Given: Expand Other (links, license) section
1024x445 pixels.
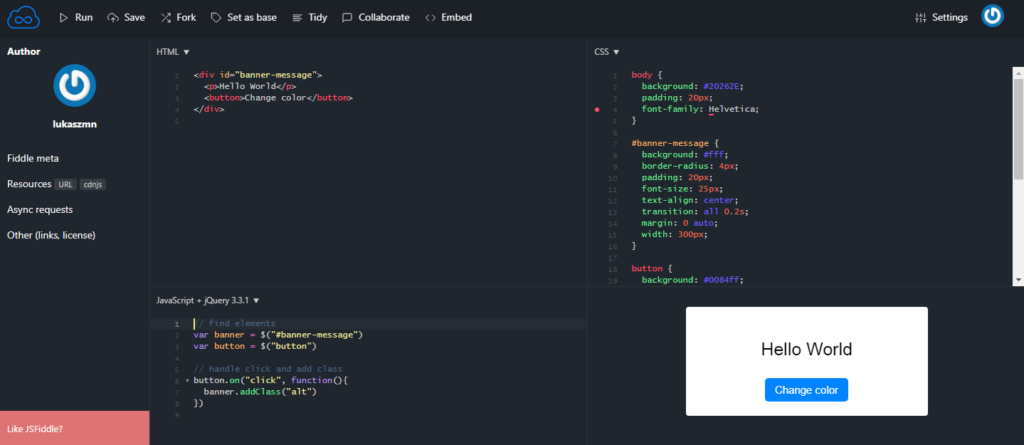Looking at the screenshot, I should click(52, 235).
